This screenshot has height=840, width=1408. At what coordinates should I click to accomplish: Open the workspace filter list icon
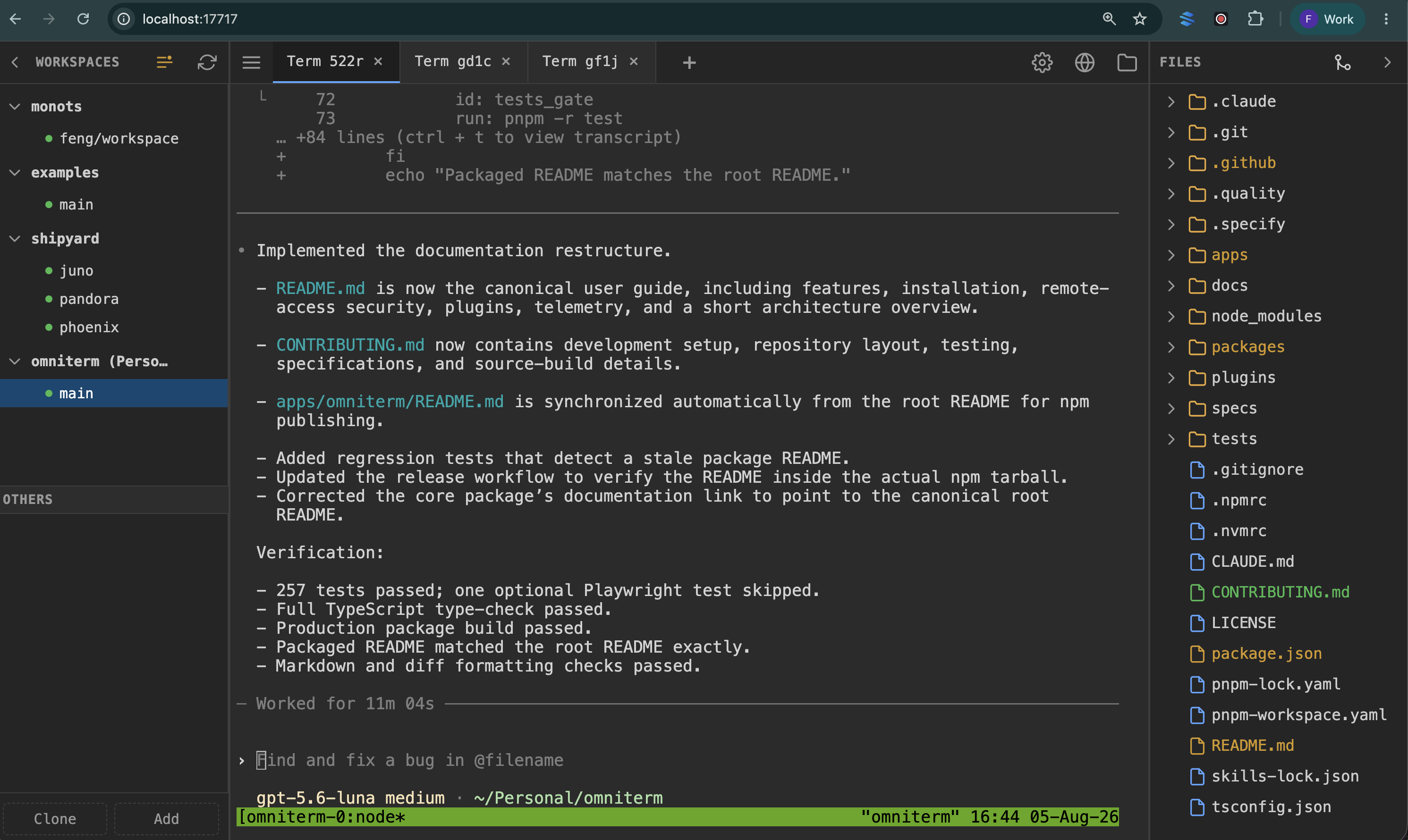tap(164, 62)
